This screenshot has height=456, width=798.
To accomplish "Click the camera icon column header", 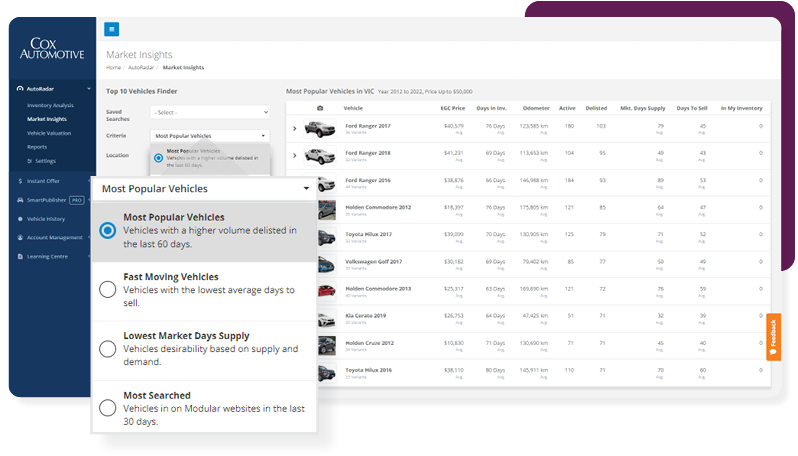I will point(320,108).
